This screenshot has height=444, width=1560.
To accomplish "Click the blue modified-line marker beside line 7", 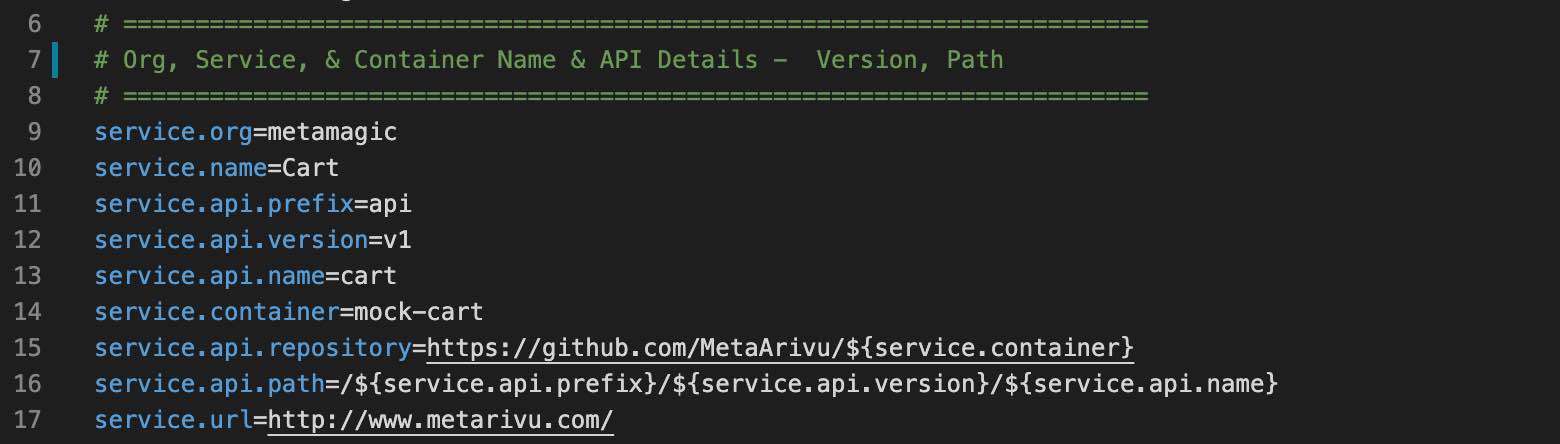I will tap(55, 60).
